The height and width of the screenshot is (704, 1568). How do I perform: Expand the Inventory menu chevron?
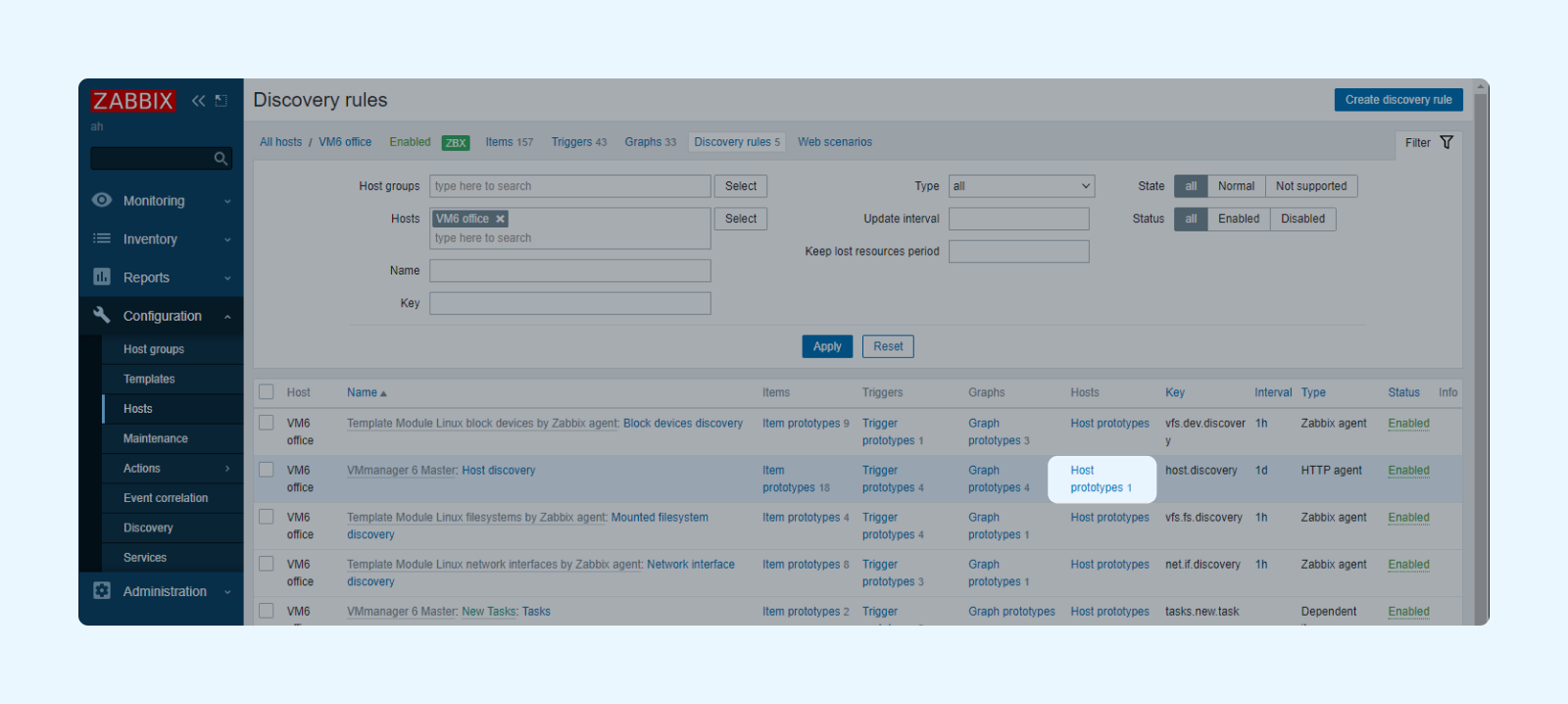pos(227,239)
